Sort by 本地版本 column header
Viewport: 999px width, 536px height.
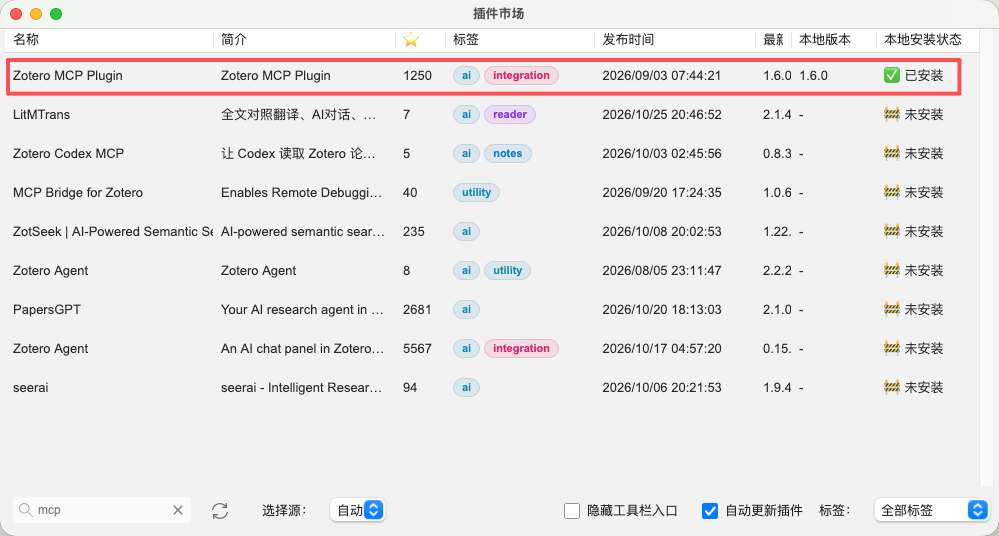(x=825, y=40)
